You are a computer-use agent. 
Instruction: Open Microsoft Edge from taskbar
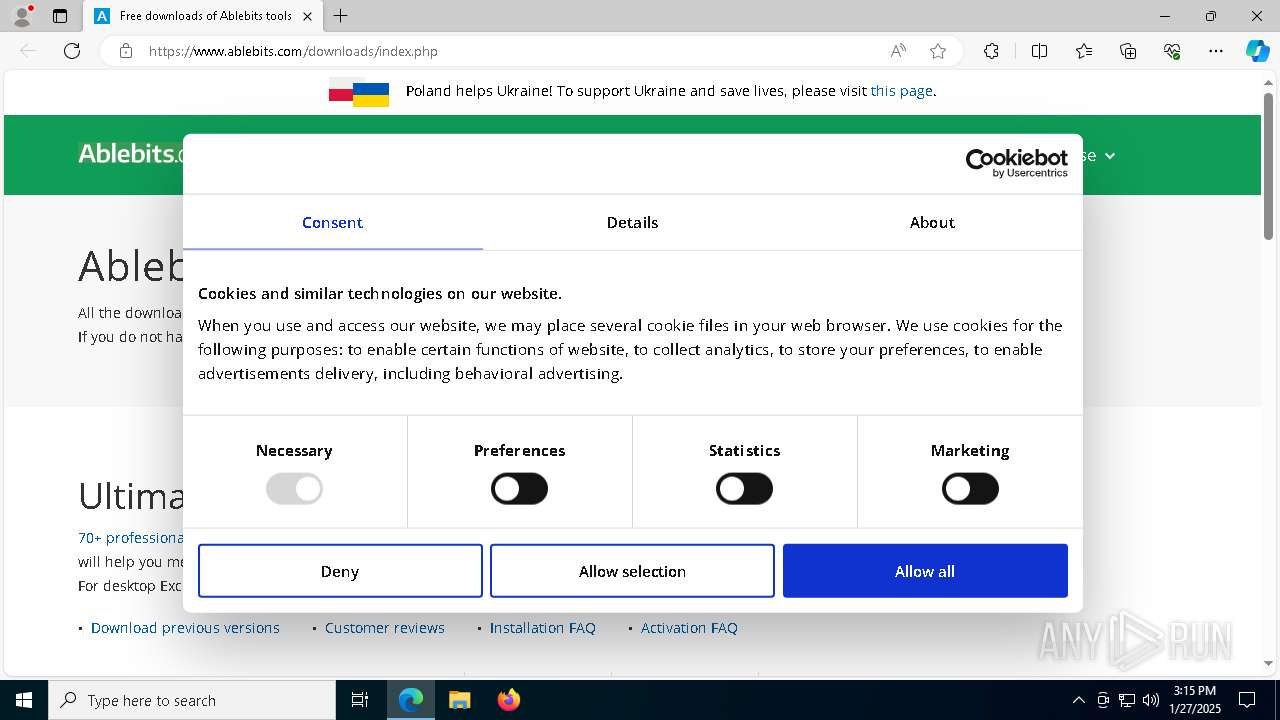coord(411,700)
